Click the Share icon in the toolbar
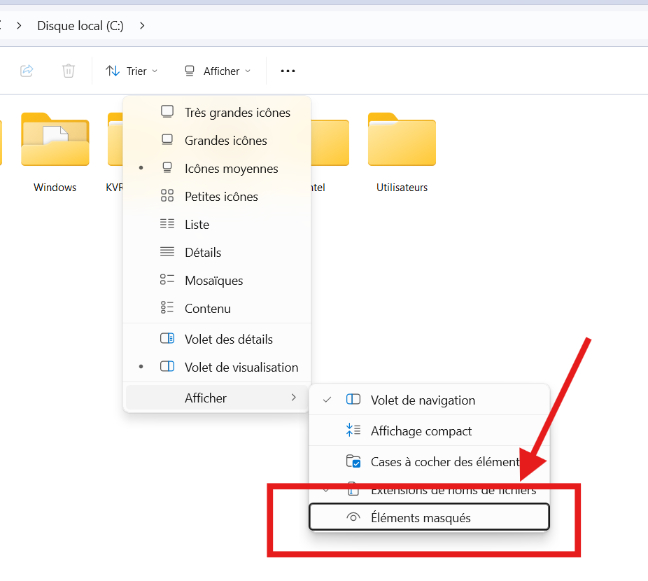Image resolution: width=648 pixels, height=581 pixels. tap(26, 71)
